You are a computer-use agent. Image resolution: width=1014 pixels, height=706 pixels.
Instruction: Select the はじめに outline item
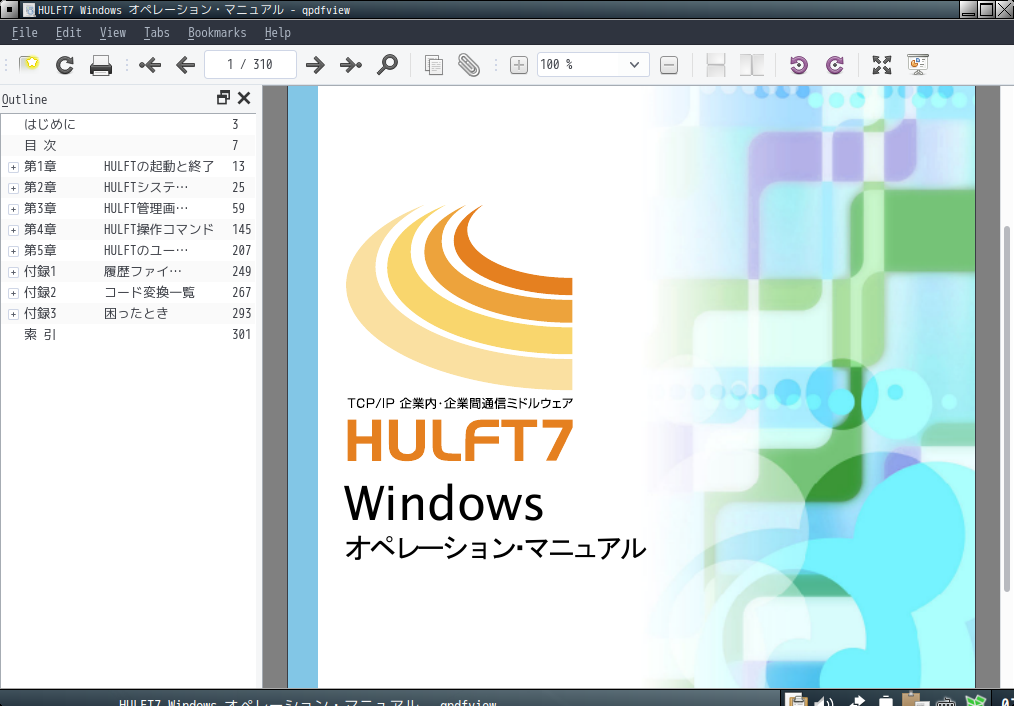click(x=50, y=124)
